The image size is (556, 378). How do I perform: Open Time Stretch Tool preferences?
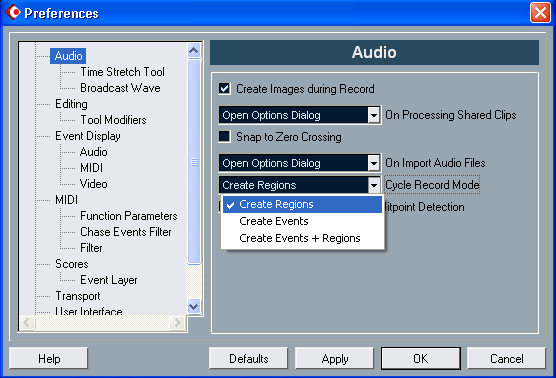click(x=122, y=72)
